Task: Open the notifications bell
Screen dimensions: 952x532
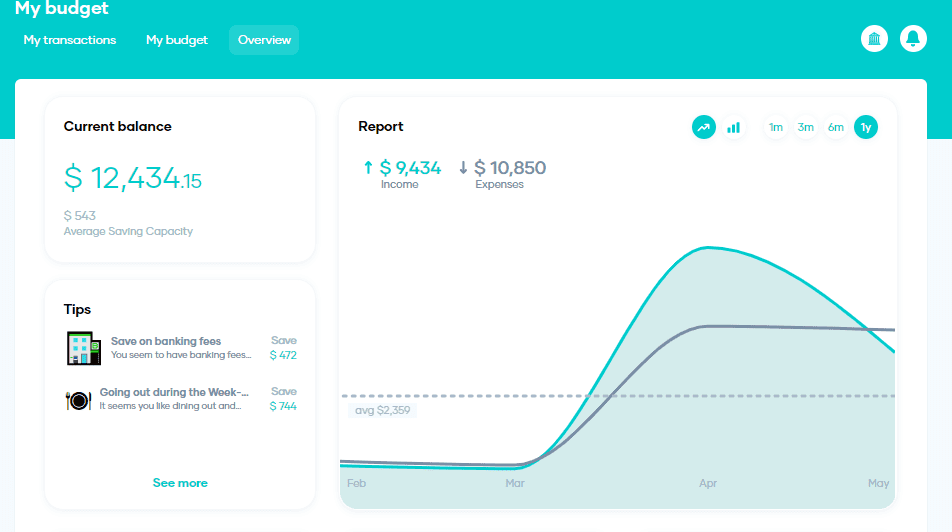Action: click(913, 39)
